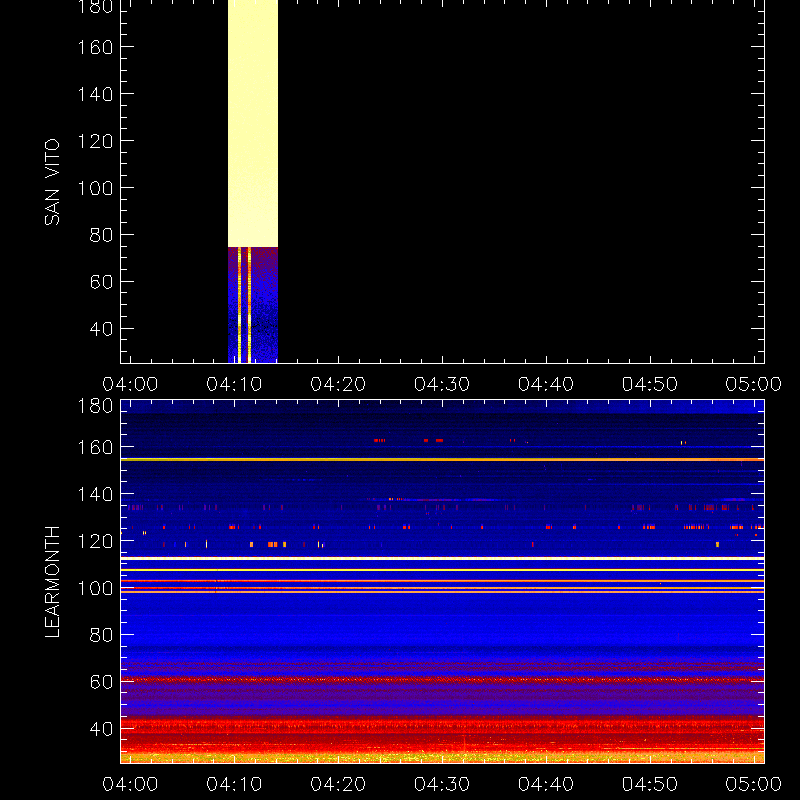
Task: Pick the 140 tick label on Learmonth plot
Action: (95, 494)
